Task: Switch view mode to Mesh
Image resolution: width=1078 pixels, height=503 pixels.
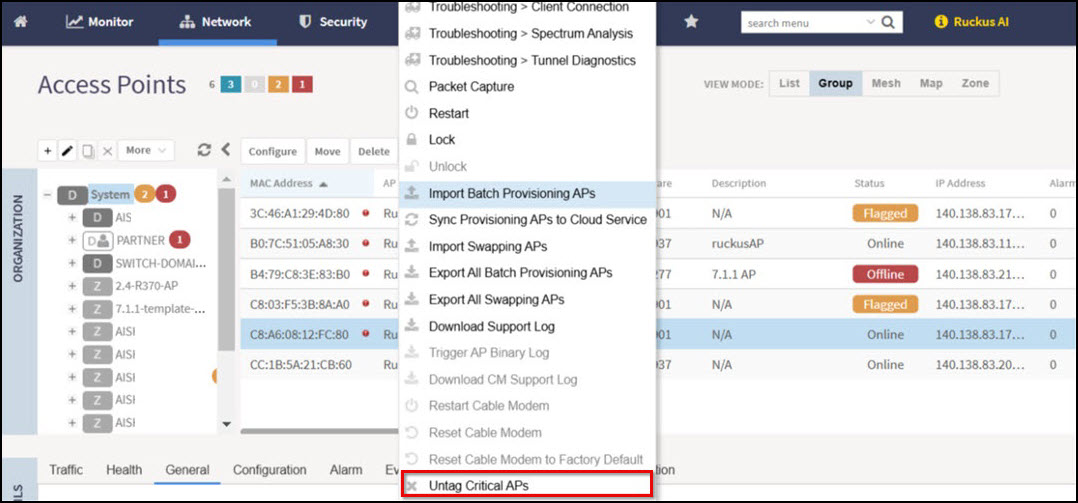Action: [886, 83]
